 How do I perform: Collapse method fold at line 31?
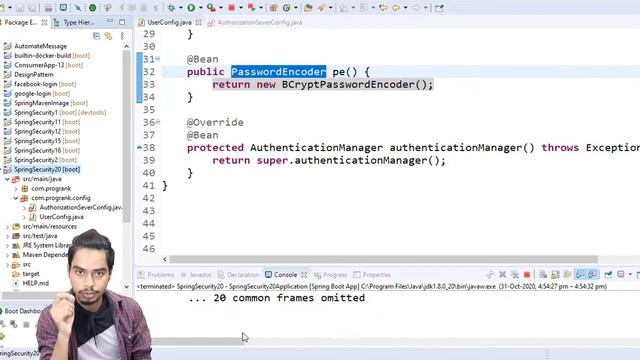pos(158,59)
